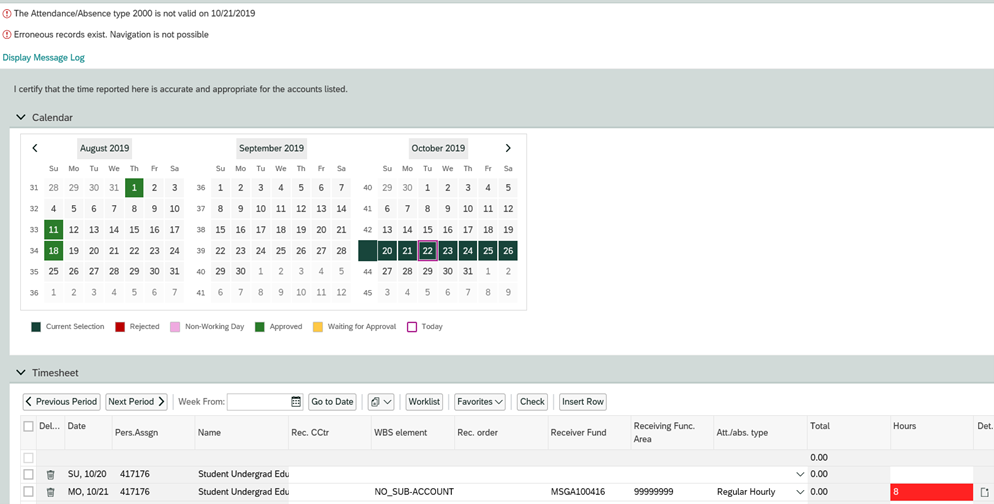This screenshot has width=994, height=504.
Task: Click the red Hours cell showing 8
Action: [x=930, y=492]
